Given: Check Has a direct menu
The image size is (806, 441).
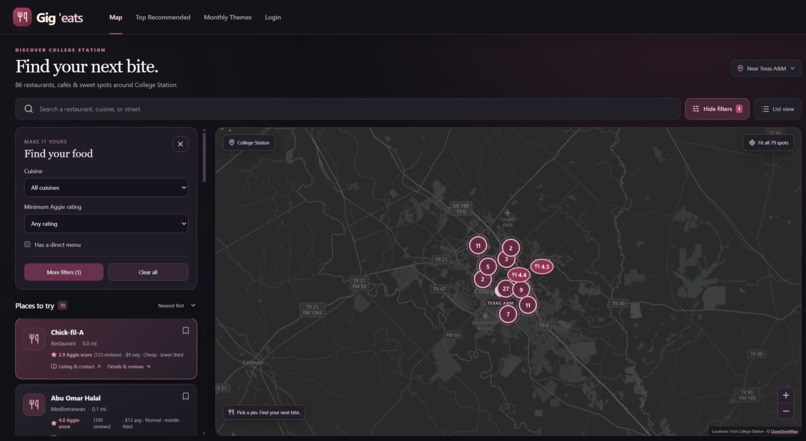Looking at the screenshot, I should (27, 245).
